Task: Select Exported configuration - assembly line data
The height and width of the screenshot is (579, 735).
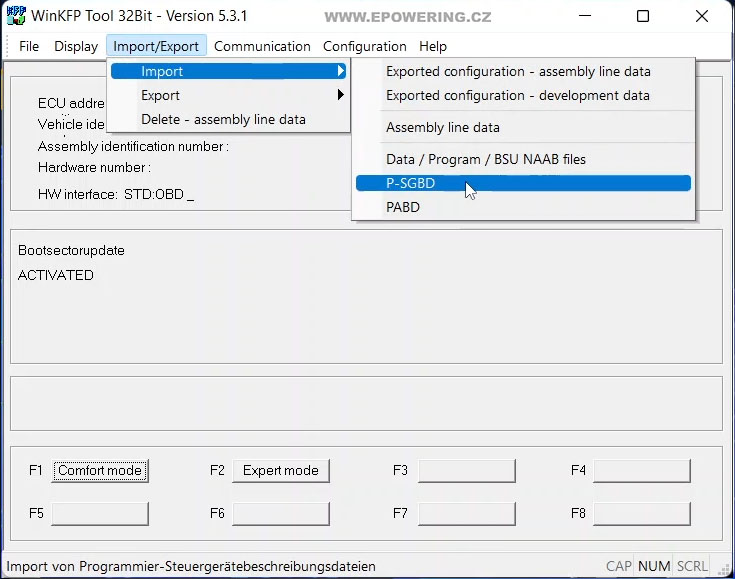Action: coord(523,71)
